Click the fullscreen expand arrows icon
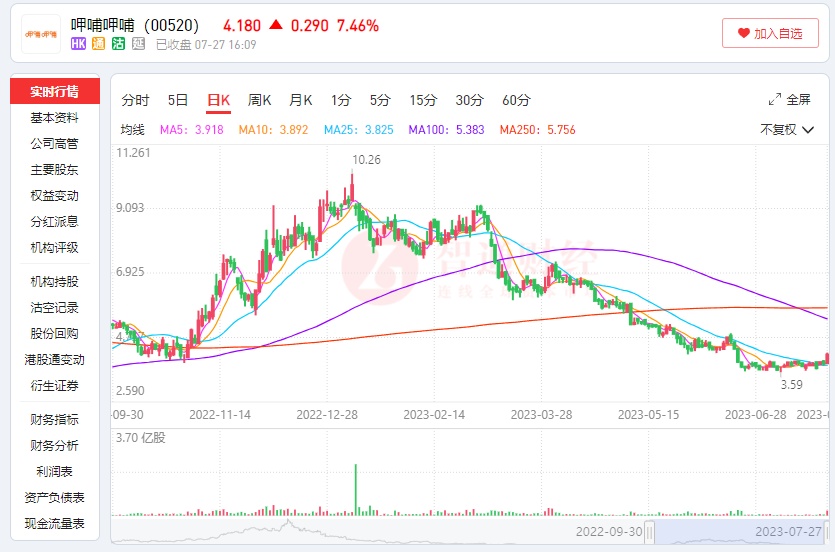Image resolution: width=835 pixels, height=552 pixels. pyautogui.click(x=775, y=100)
